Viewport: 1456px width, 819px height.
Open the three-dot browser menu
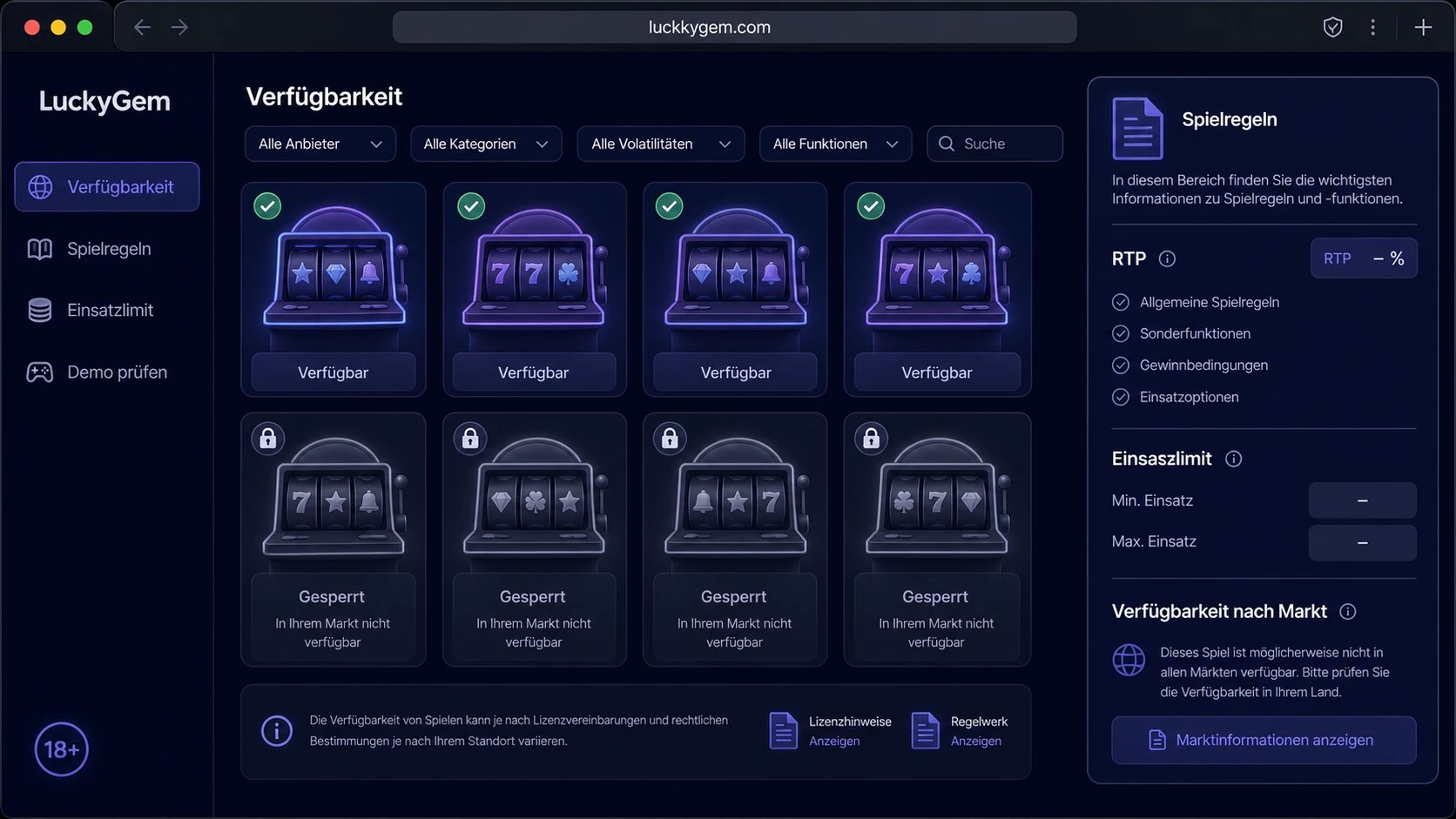click(1373, 27)
